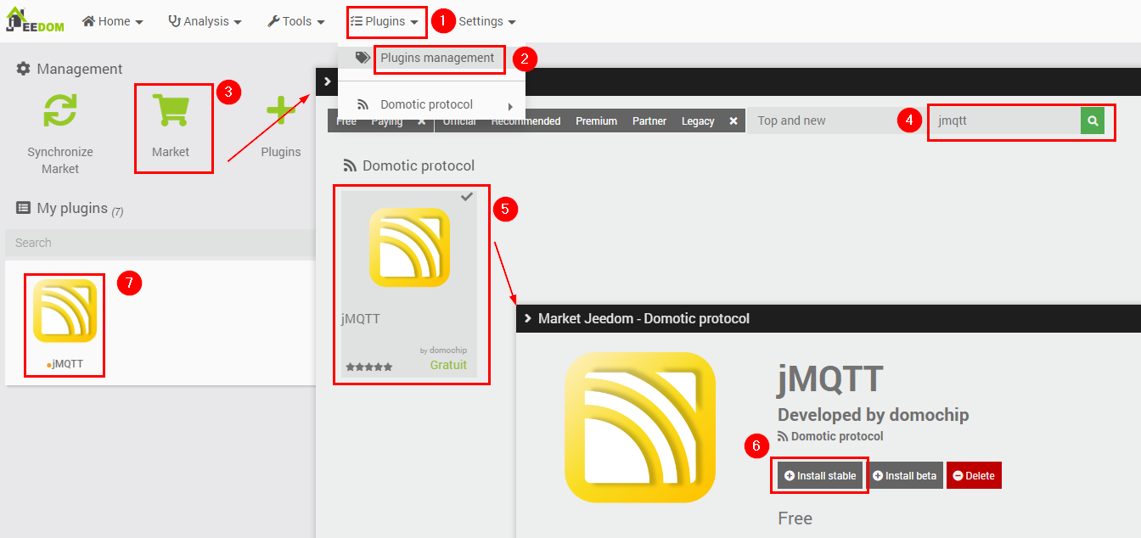Click the large jMQTT plugin logo
The width and height of the screenshot is (1141, 538).
tap(640, 427)
